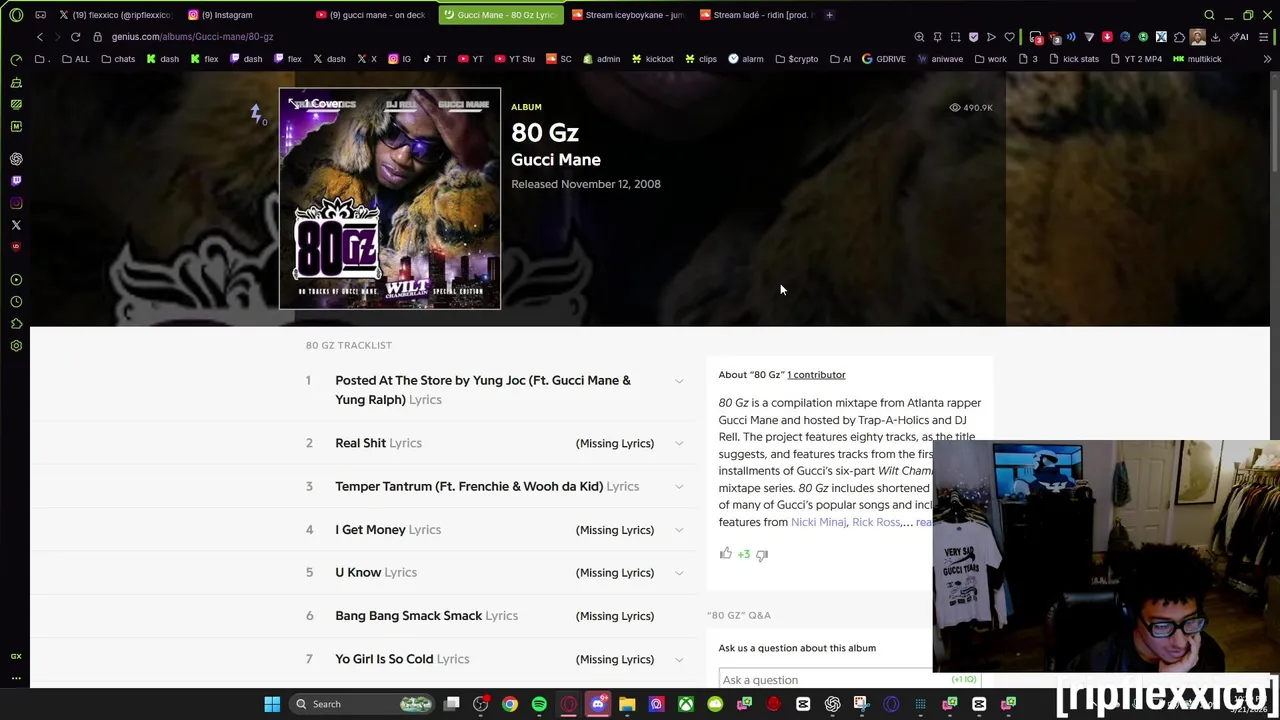The image size is (1280, 720).
Task: Click the search tabs magnifier icon
Action: click(1209, 15)
